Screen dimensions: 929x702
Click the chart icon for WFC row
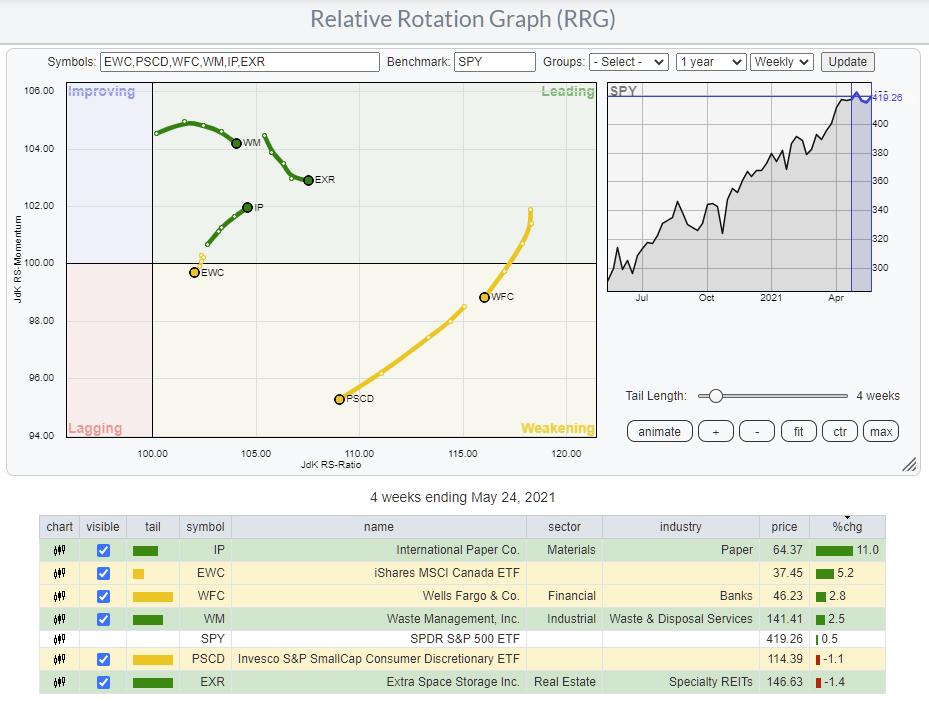[x=60, y=596]
